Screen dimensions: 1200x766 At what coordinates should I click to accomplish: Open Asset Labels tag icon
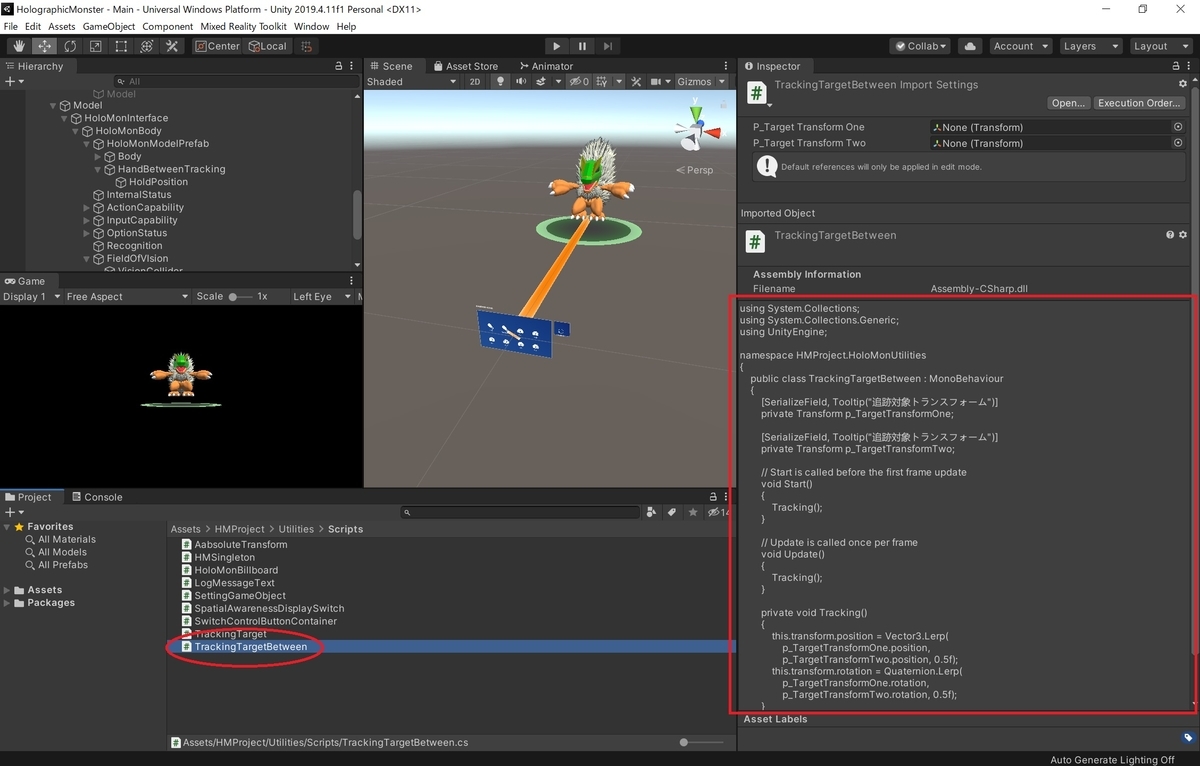pyautogui.click(x=1187, y=738)
